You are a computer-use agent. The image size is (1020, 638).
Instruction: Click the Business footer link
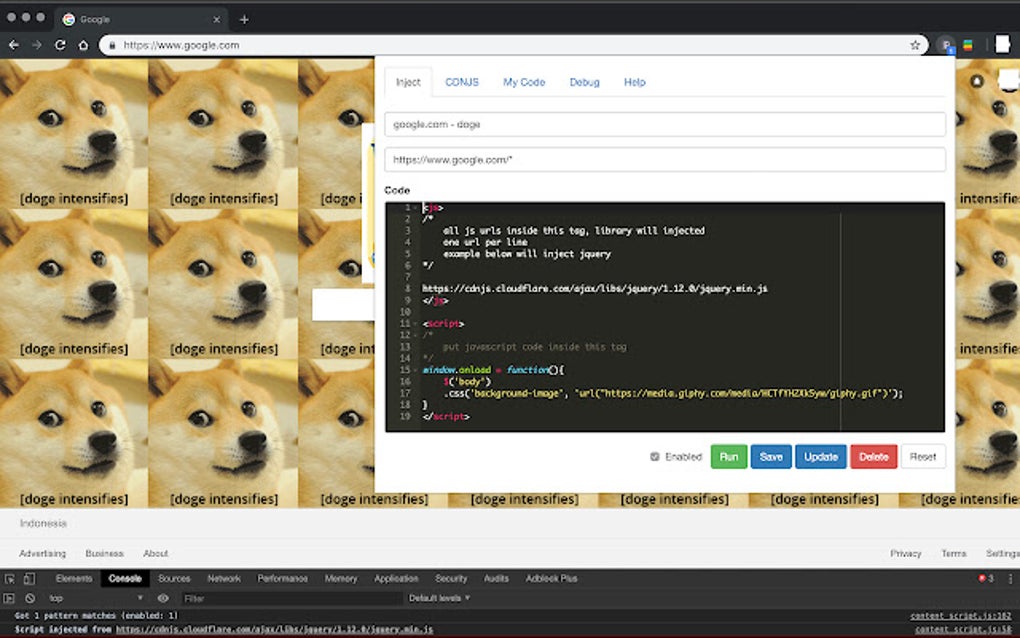click(104, 553)
